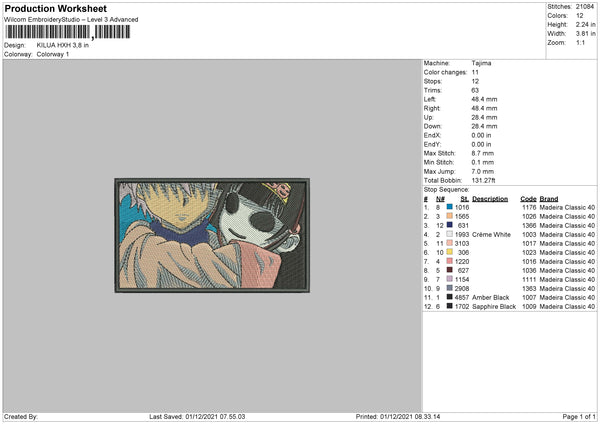Viewport: 600px width, 424px height.
Task: Click the 'Production Worksheet' title
Action: [x=55, y=8]
